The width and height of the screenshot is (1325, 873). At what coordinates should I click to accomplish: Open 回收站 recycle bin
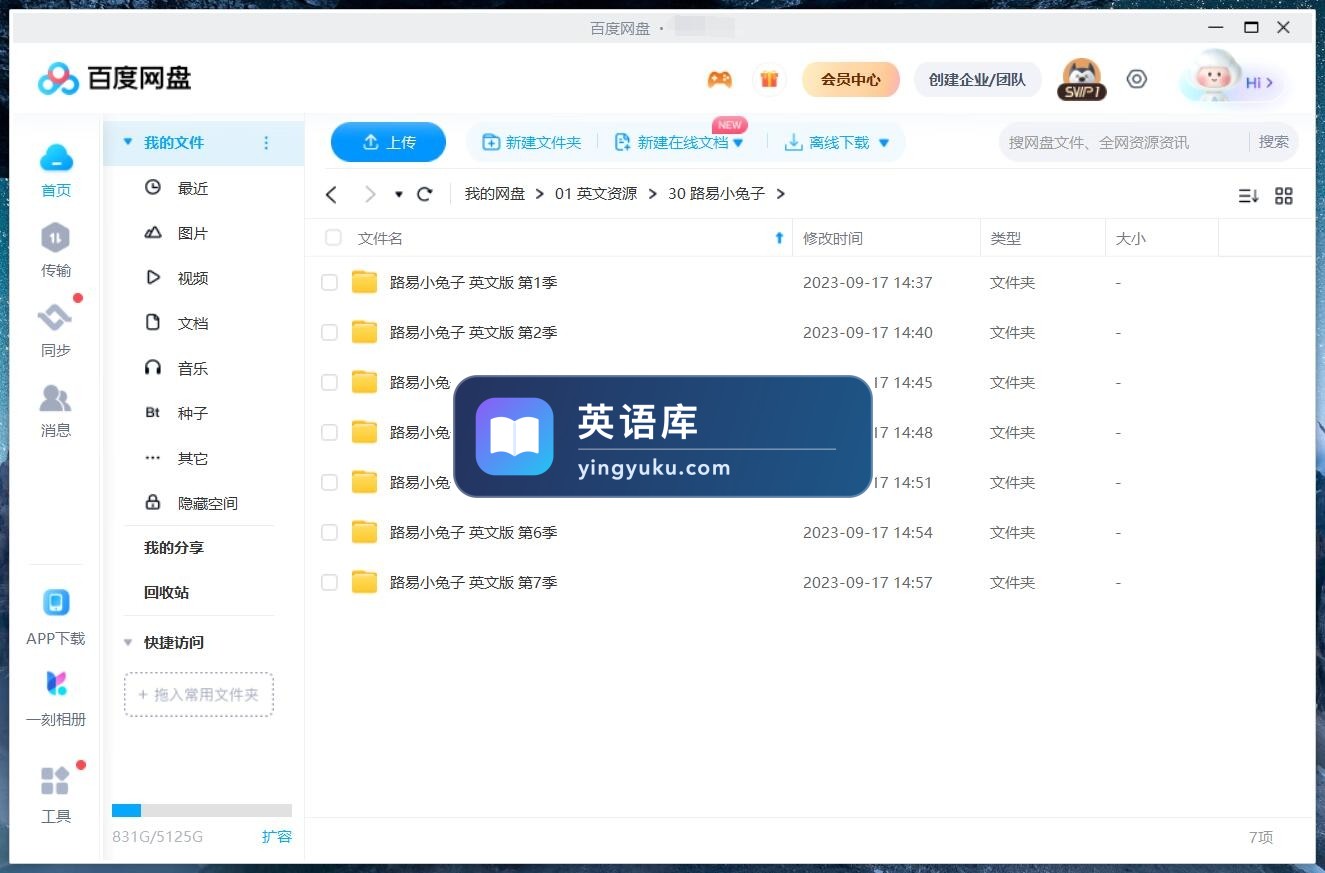click(167, 592)
